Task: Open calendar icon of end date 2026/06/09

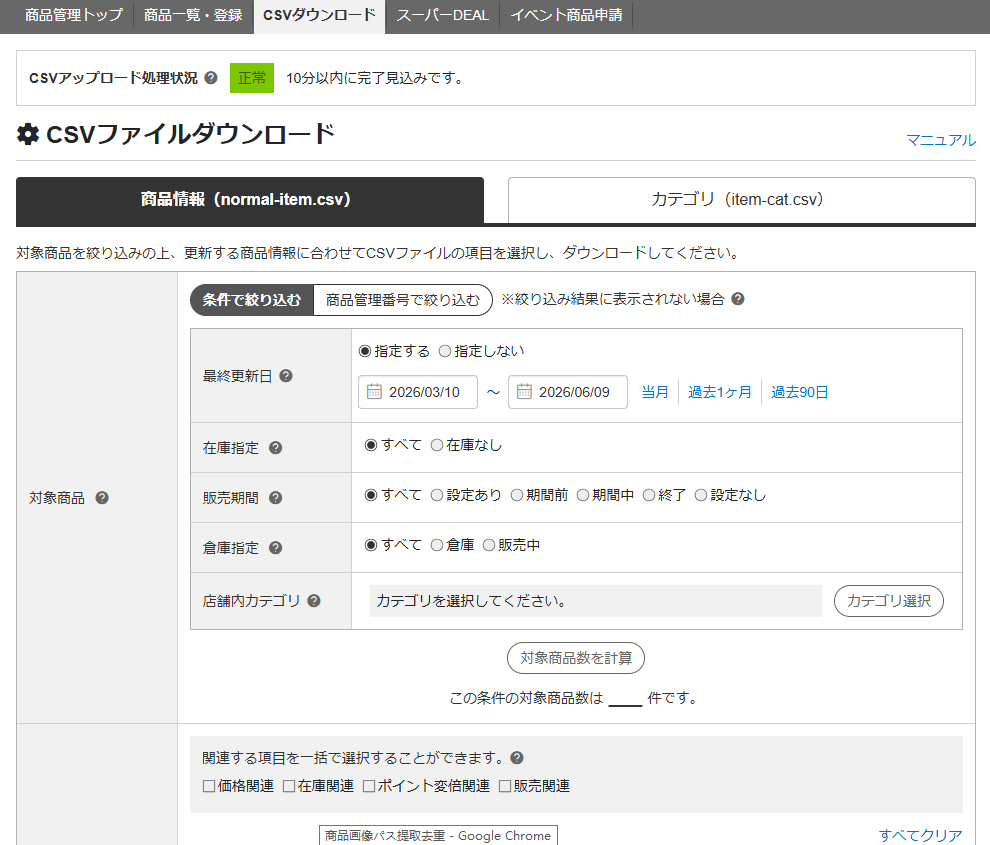Action: point(524,392)
